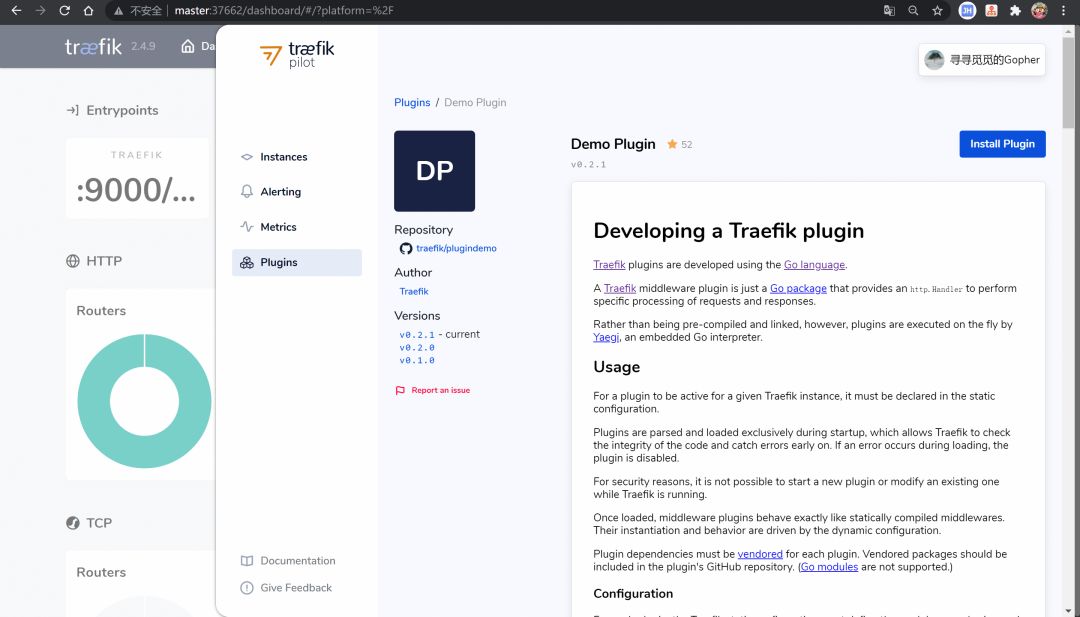Reload the page with refresh icon
The width and height of the screenshot is (1080, 617).
tap(64, 10)
